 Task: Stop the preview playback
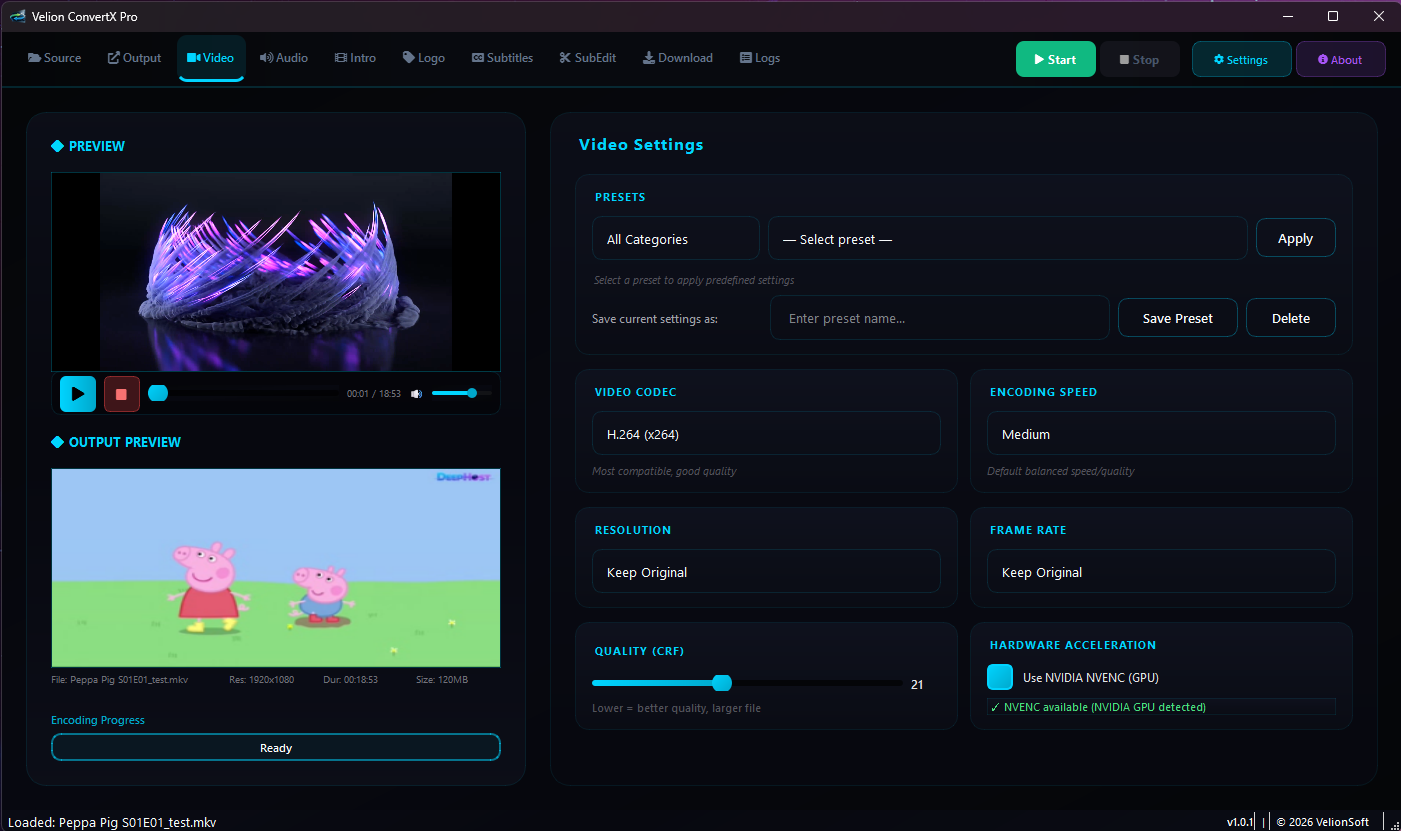[x=122, y=394]
